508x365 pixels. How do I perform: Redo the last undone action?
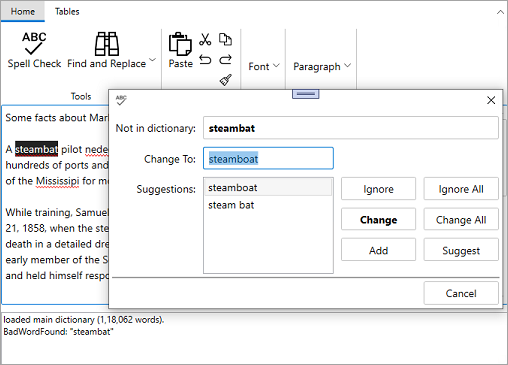click(225, 60)
